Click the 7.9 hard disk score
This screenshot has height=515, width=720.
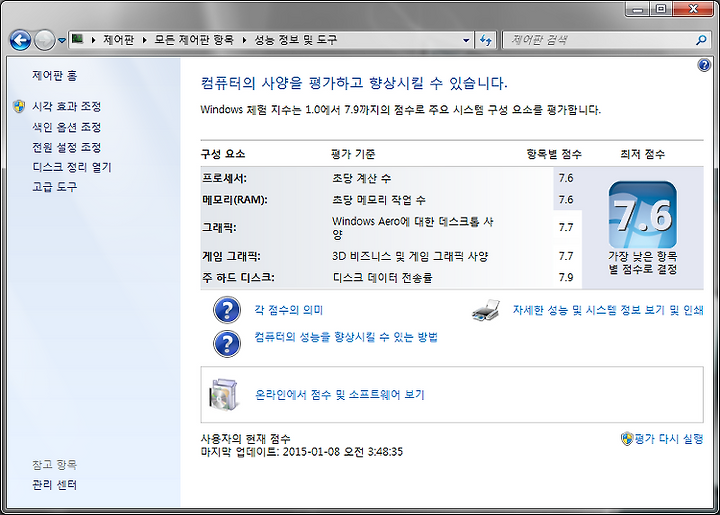(x=566, y=277)
